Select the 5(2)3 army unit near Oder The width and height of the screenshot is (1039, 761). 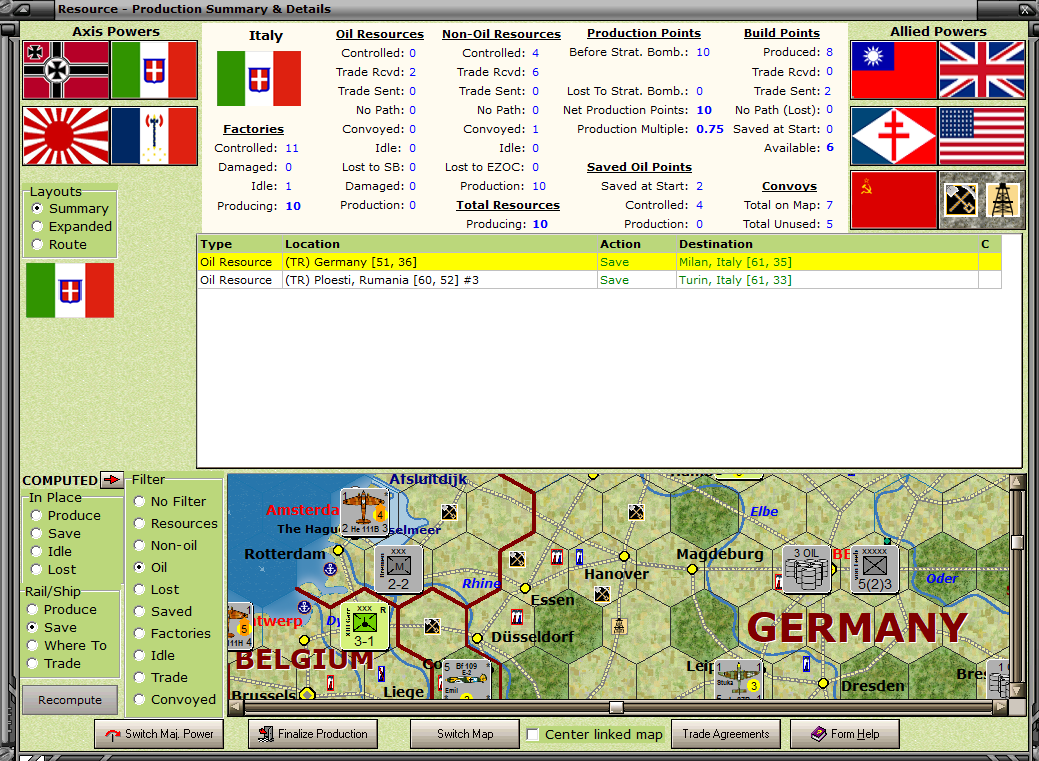click(875, 569)
